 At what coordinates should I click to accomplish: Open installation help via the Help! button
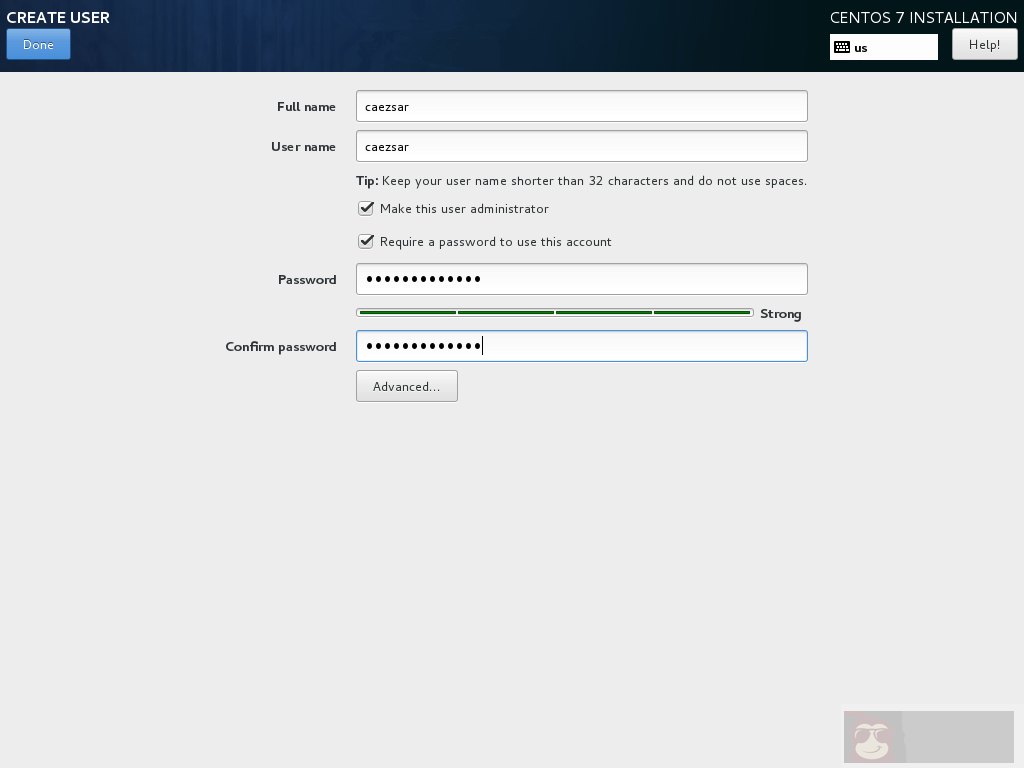coord(984,44)
